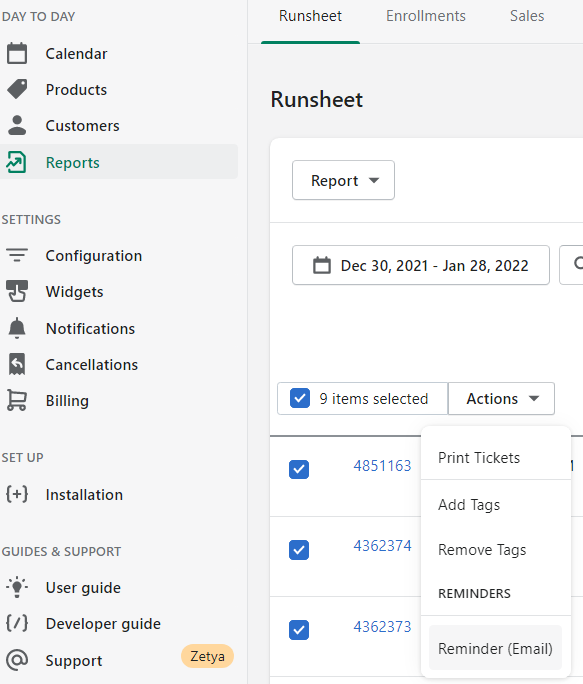This screenshot has width=583, height=684.
Task: Open the Calendar icon in sidebar
Action: [17, 54]
